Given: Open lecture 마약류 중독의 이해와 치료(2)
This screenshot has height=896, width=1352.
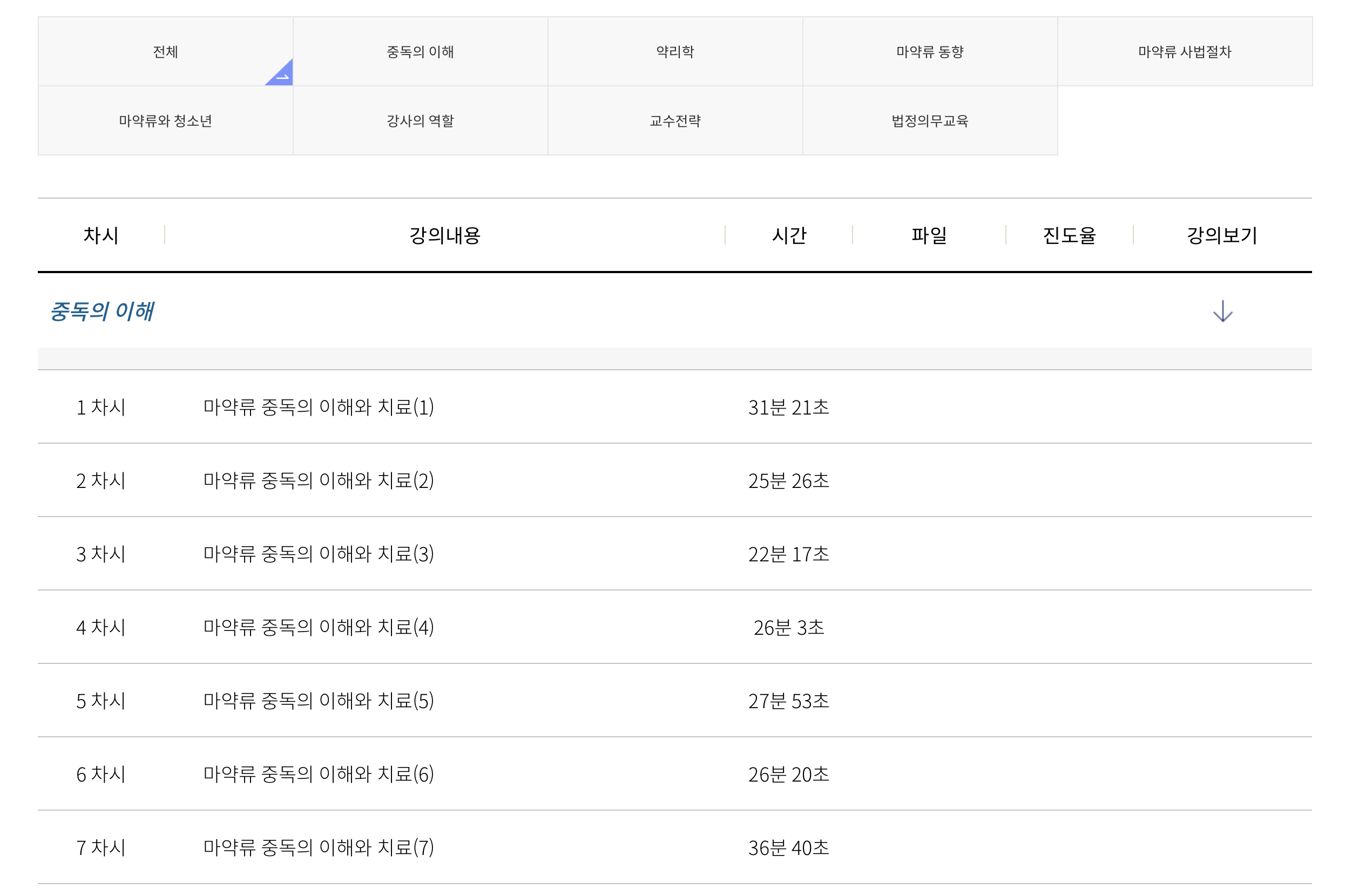Looking at the screenshot, I should click(319, 480).
